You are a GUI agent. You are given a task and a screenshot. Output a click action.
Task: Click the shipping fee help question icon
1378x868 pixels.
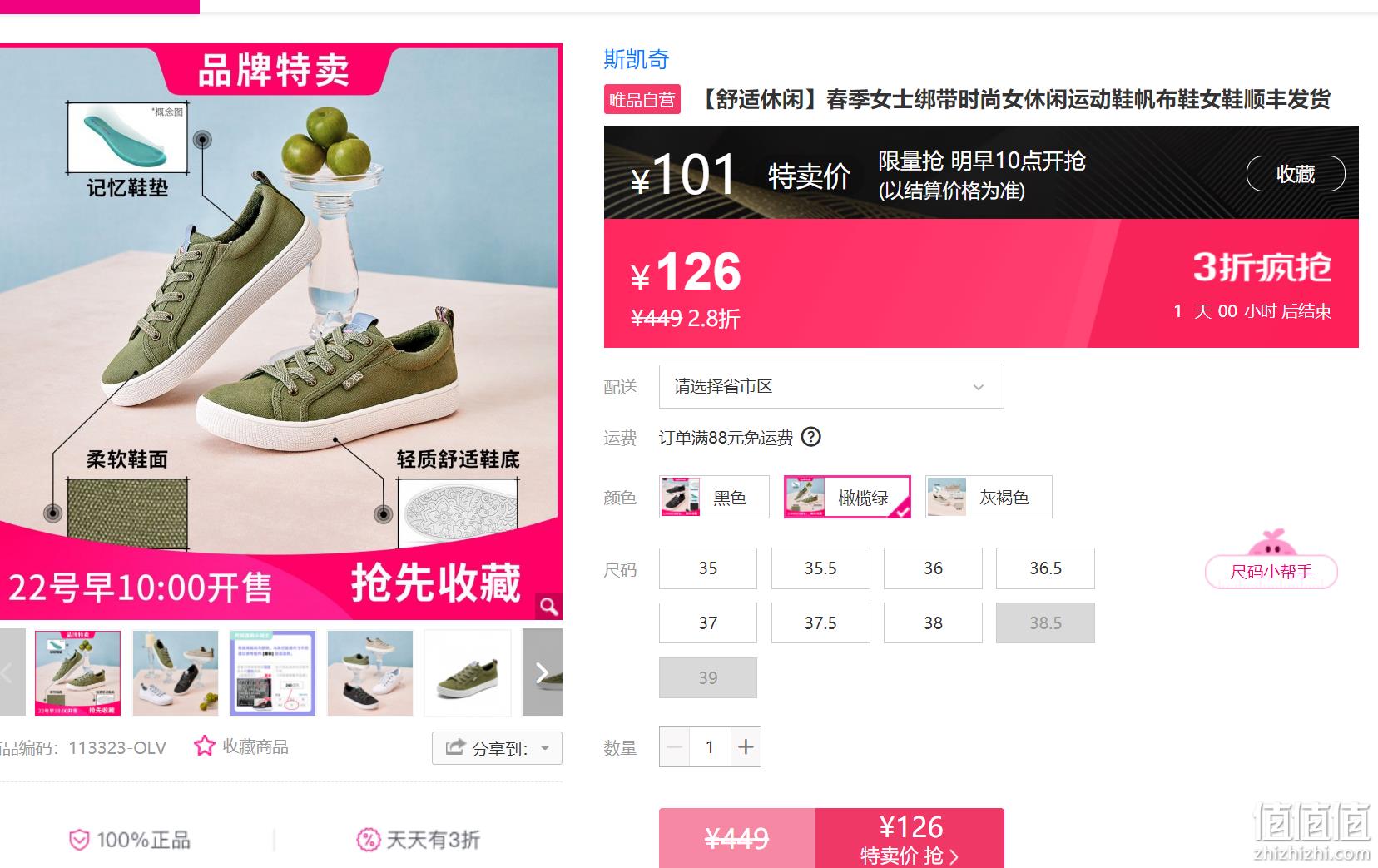click(x=810, y=437)
